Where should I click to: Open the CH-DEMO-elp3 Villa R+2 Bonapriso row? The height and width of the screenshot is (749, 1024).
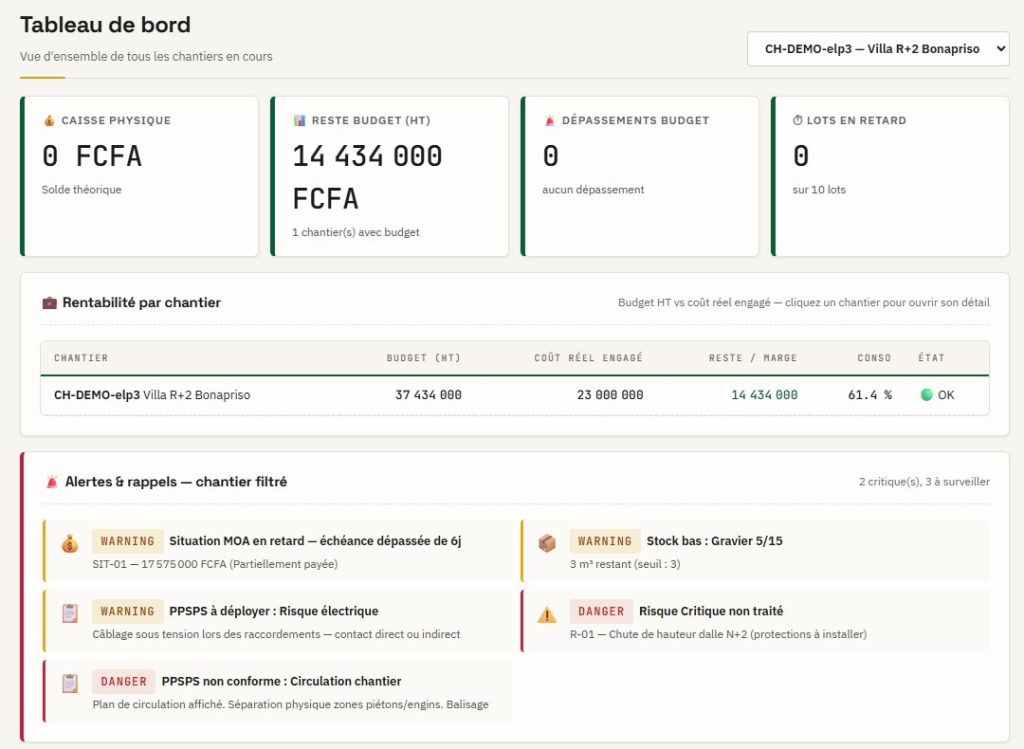coord(515,395)
